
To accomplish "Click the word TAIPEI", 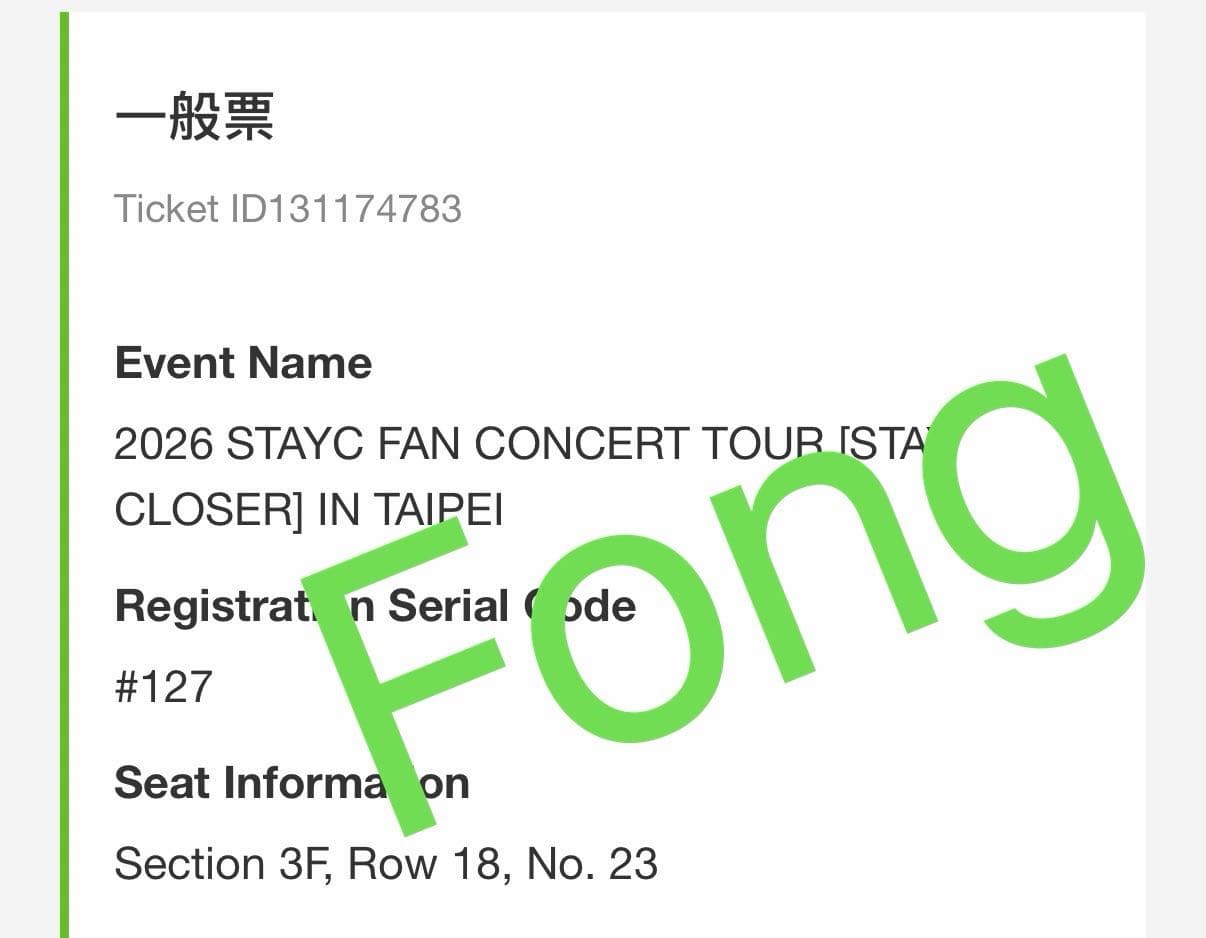I will pos(438,510).
